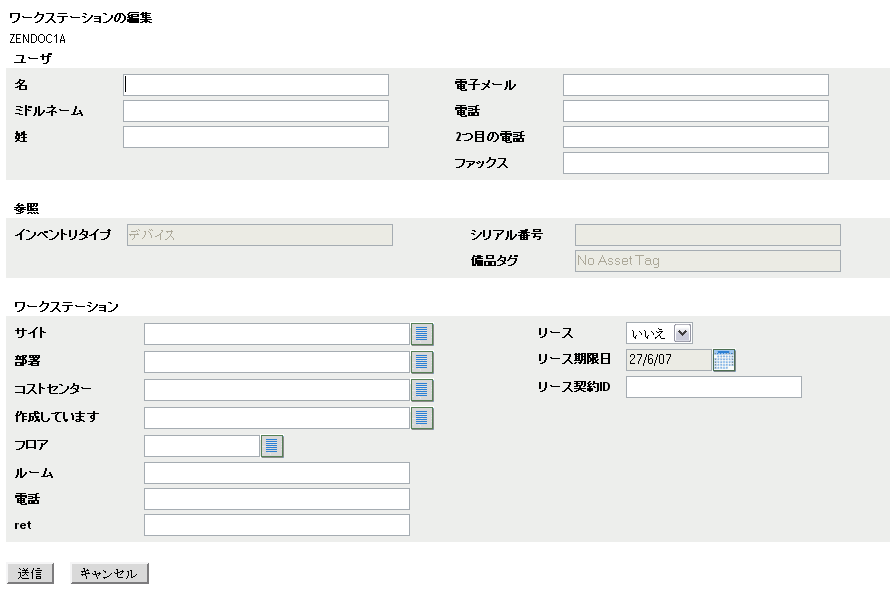The image size is (895, 596).
Task: Focus the 名 input field
Action: (256, 85)
